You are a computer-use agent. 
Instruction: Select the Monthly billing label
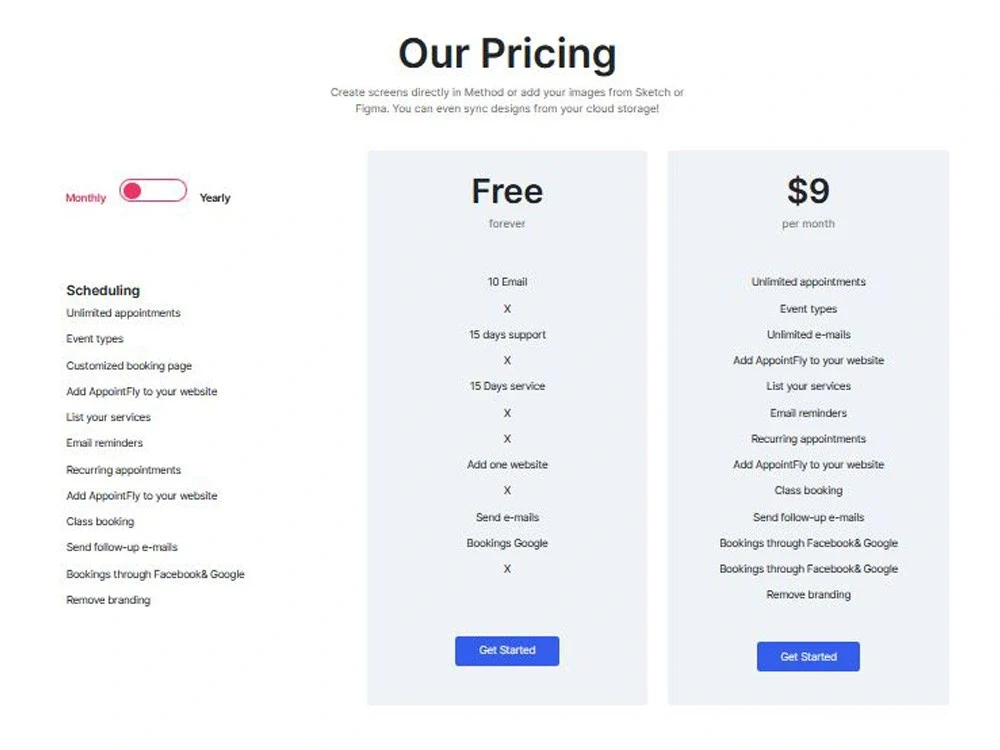click(x=85, y=198)
